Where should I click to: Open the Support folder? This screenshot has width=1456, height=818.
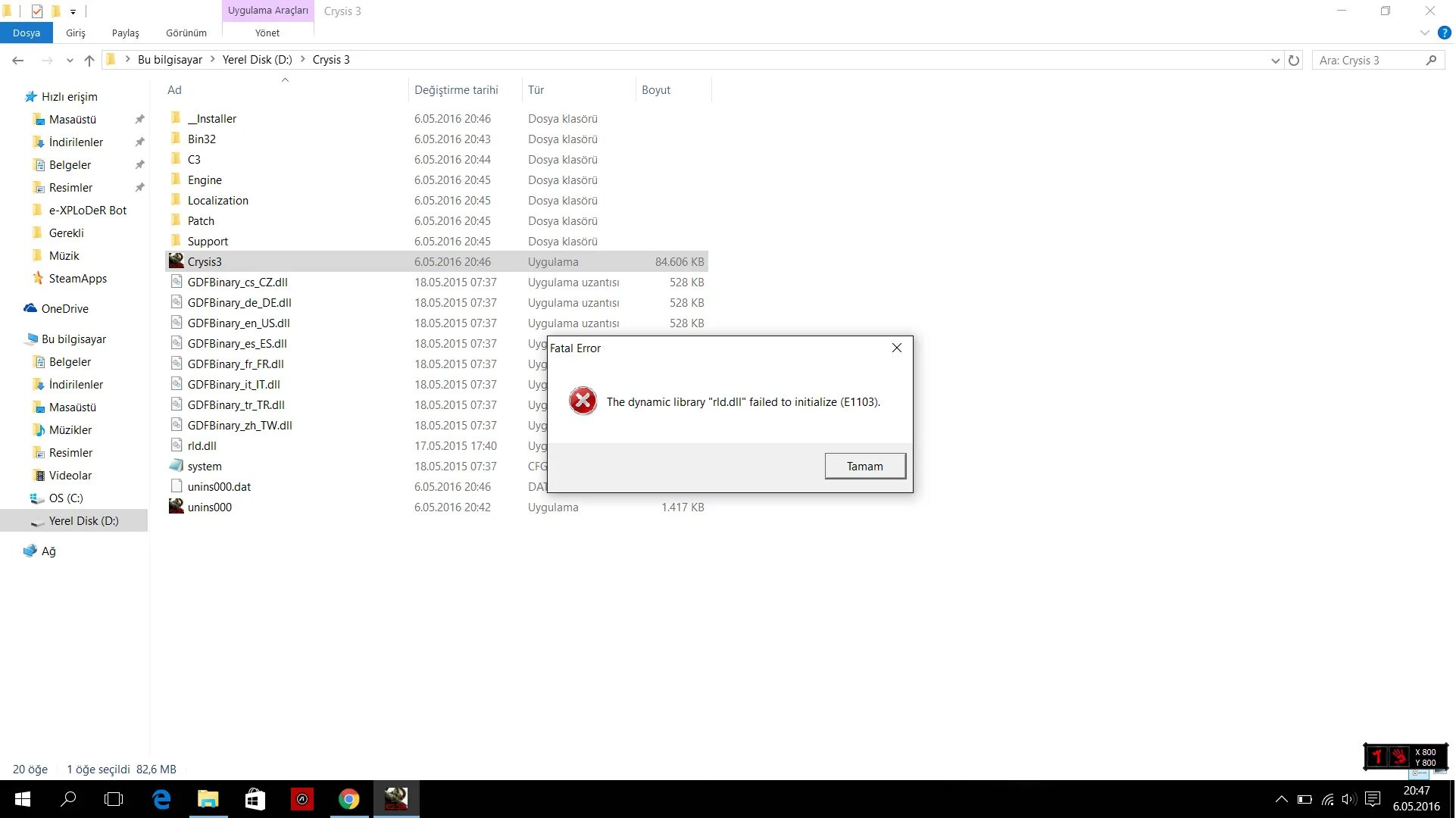208,241
